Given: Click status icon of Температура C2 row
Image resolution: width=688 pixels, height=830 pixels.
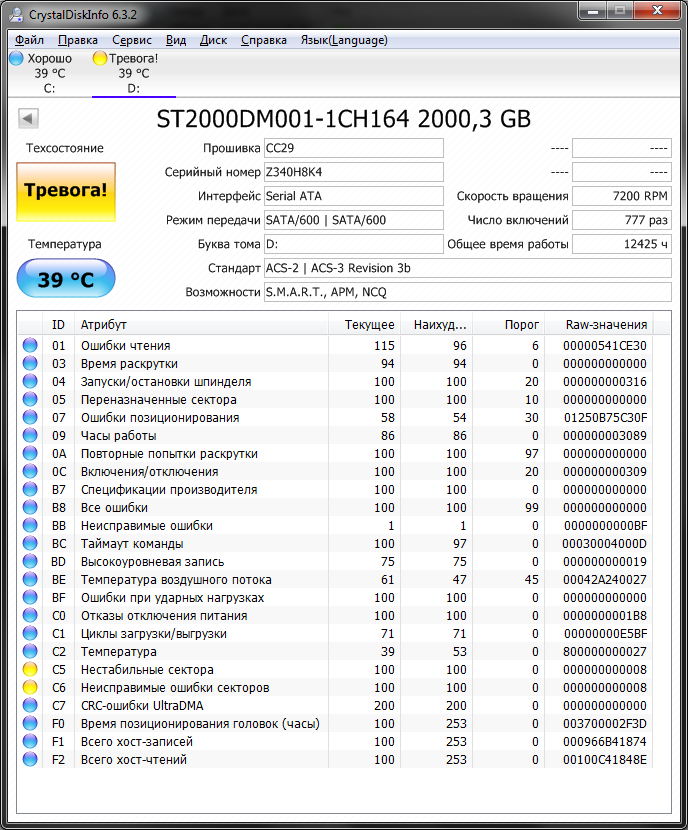Looking at the screenshot, I should point(30,651).
